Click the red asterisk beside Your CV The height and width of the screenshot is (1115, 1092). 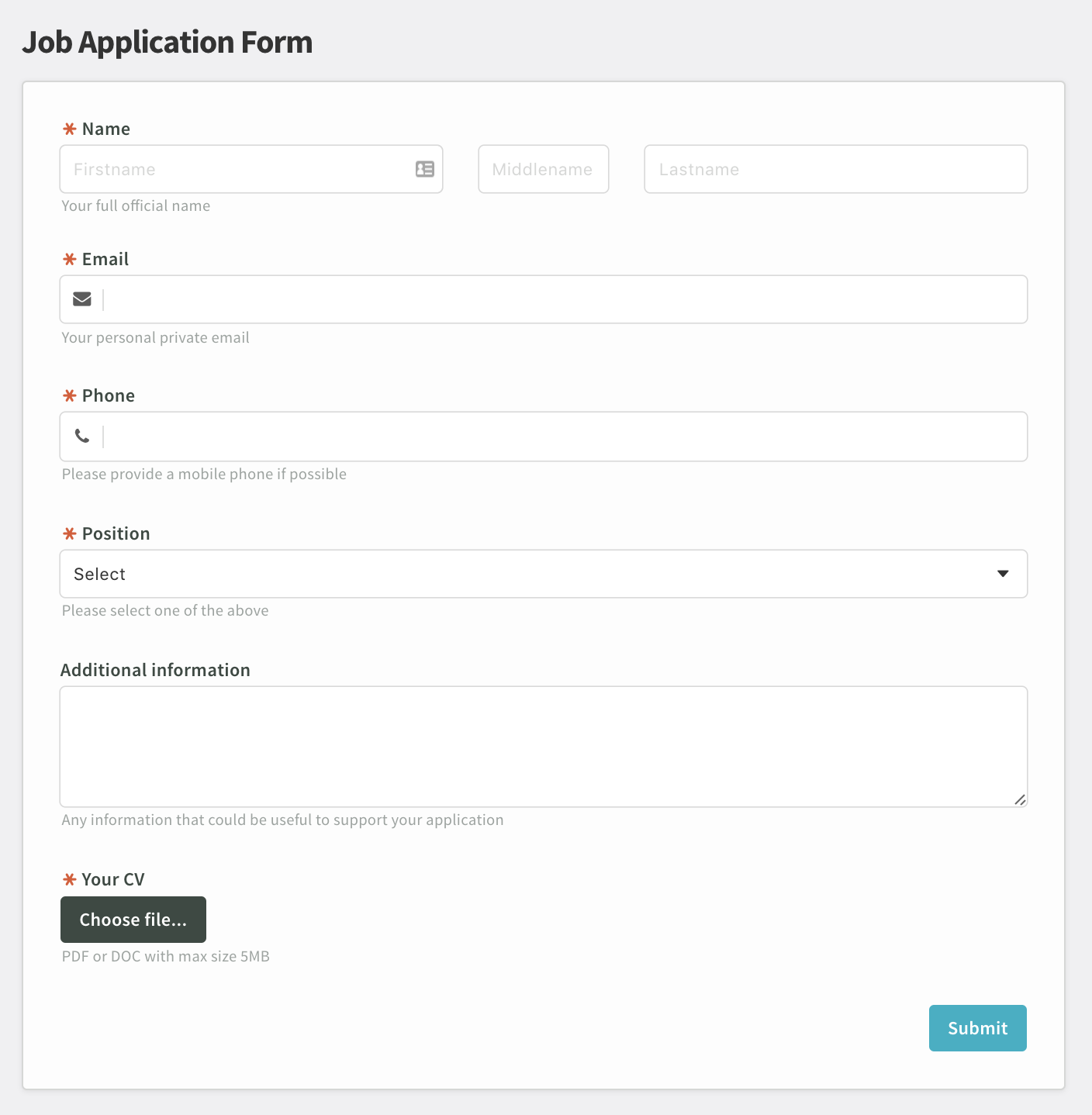point(70,879)
